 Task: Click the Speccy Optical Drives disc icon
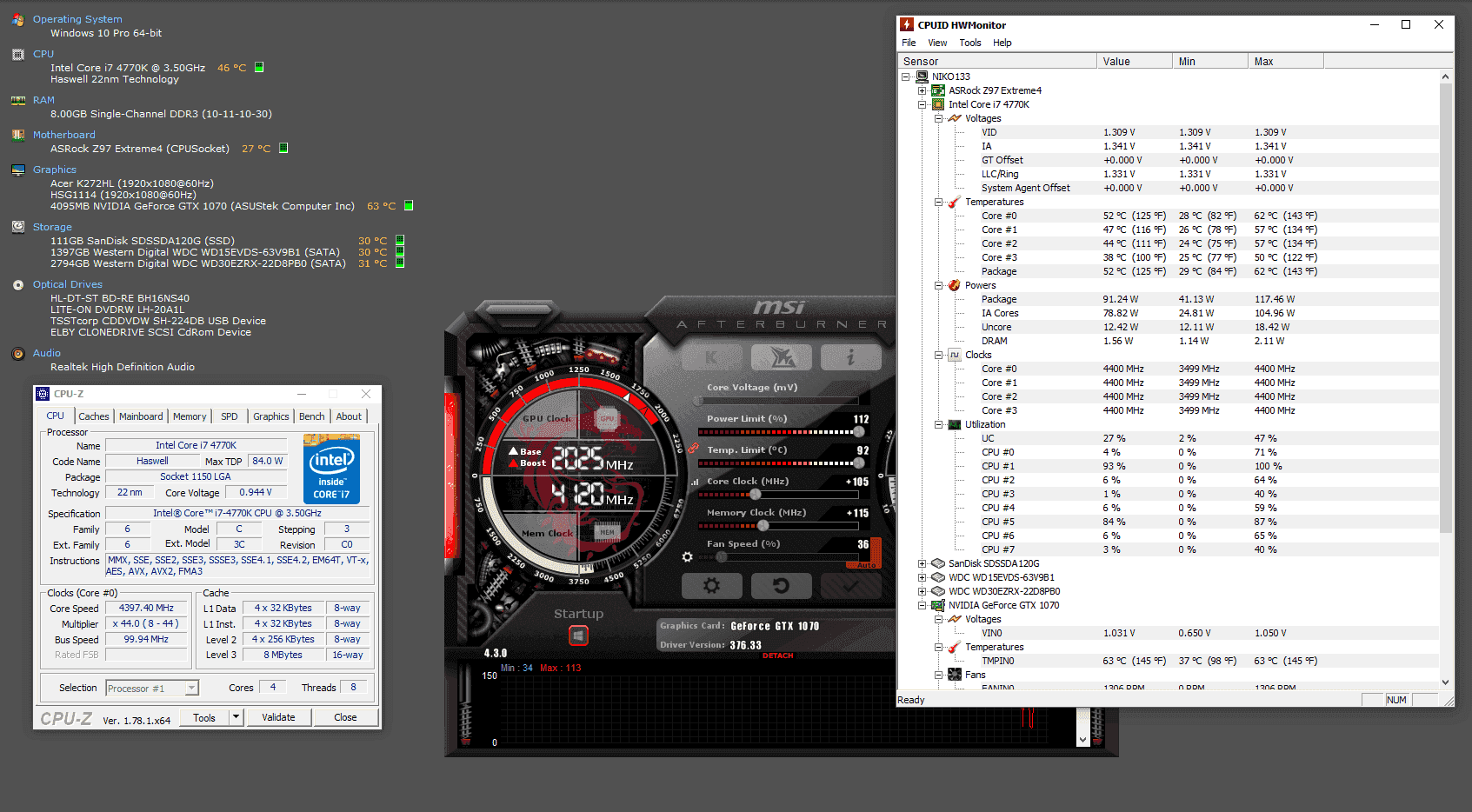18,285
